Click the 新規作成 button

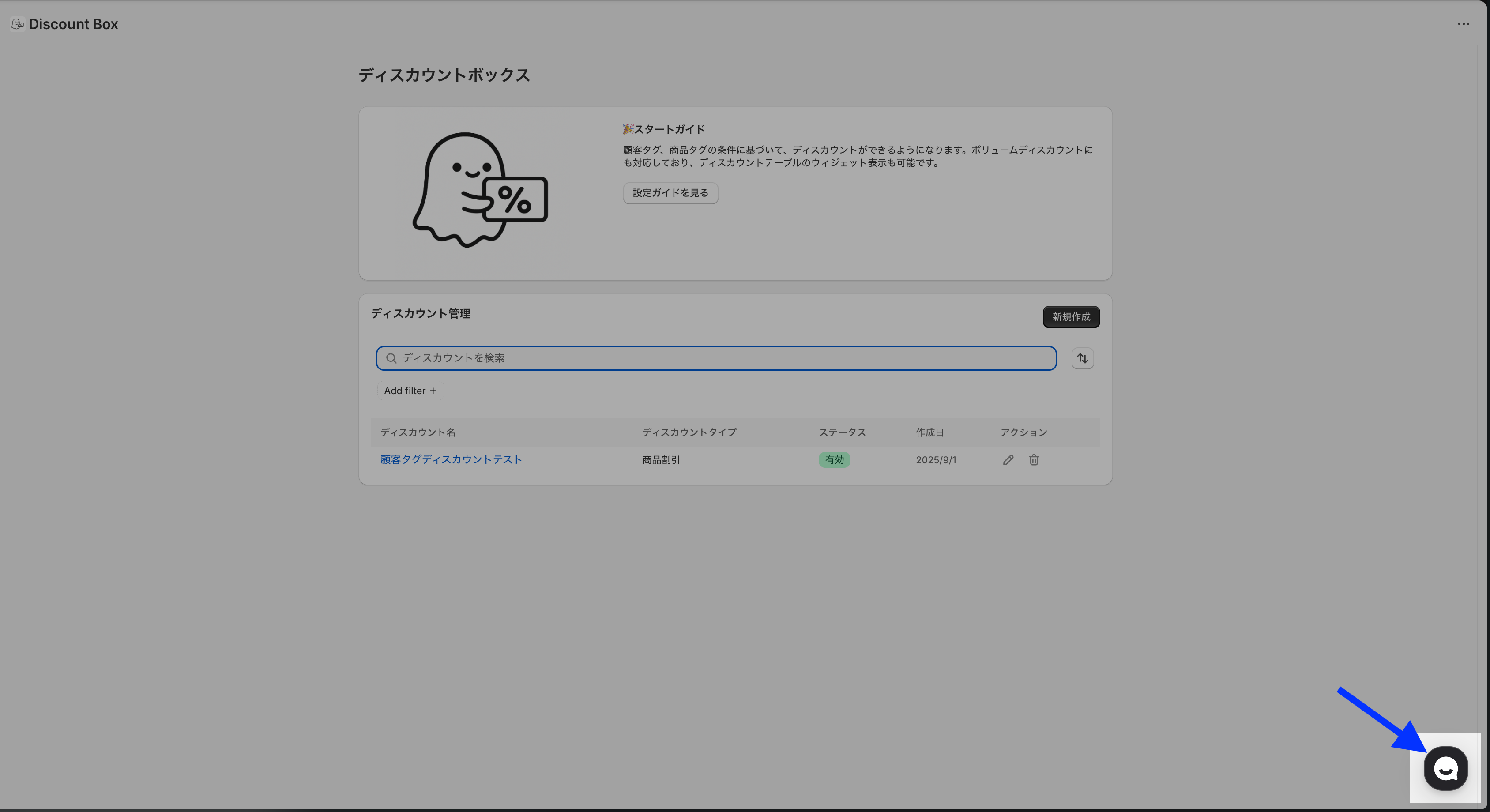click(x=1071, y=317)
